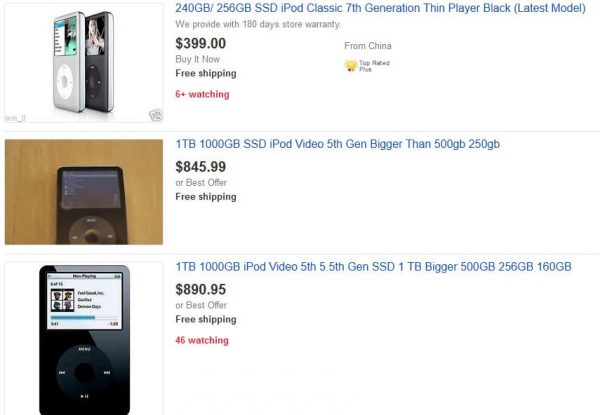Click the Top Rated Plus badge icon
Viewport: 600px width, 415px height.
coord(351,66)
